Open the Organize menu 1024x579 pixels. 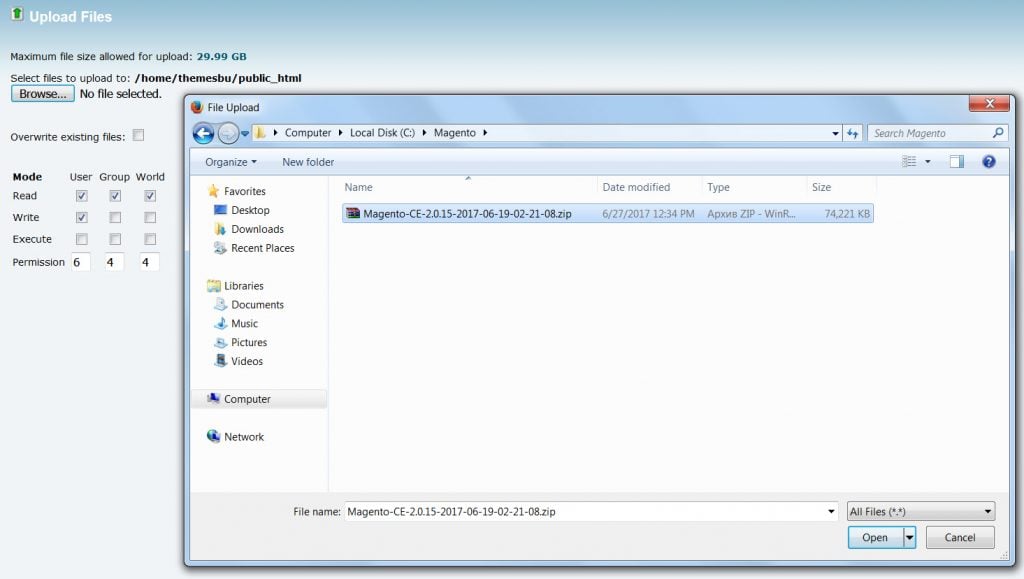230,162
